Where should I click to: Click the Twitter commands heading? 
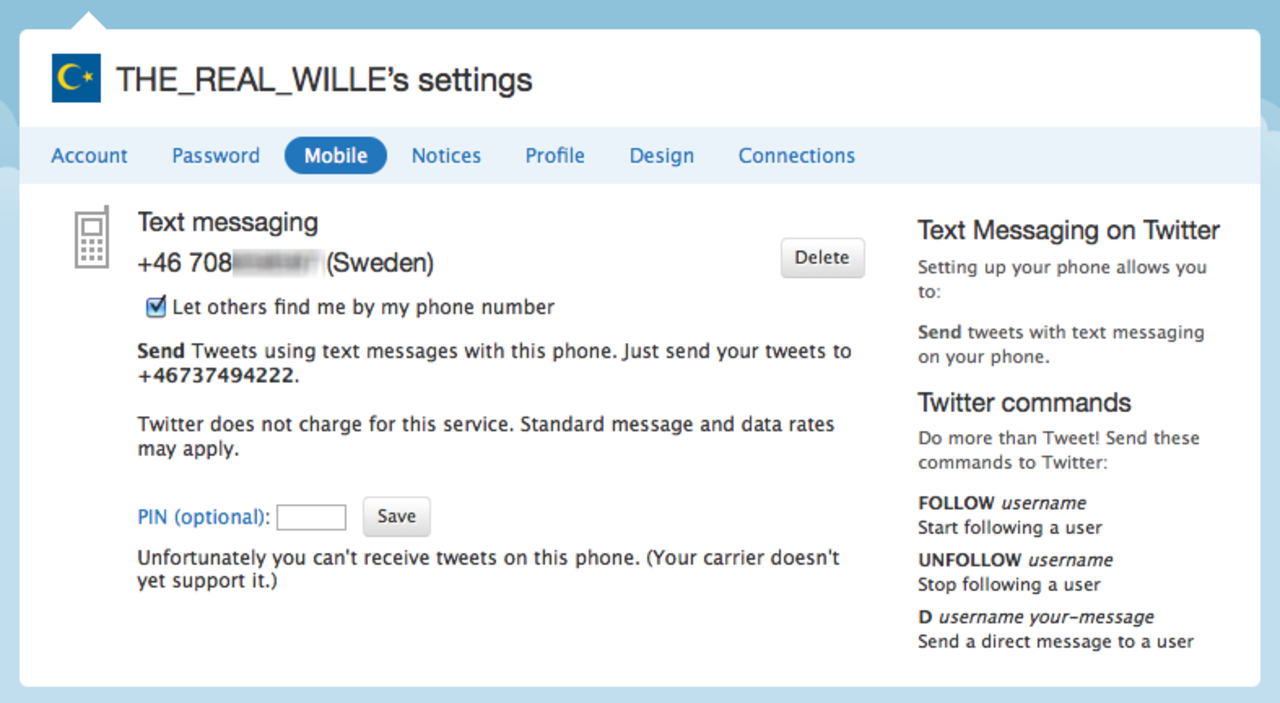pos(1024,402)
